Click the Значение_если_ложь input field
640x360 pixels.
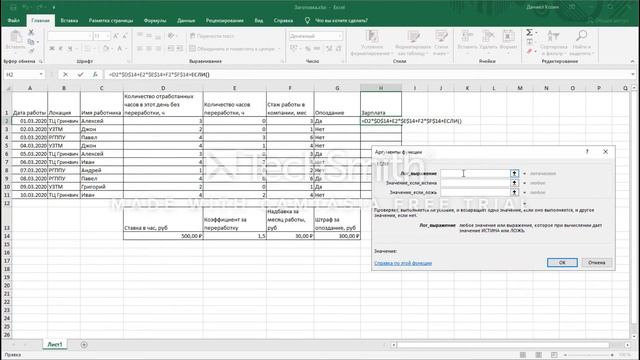click(475, 192)
